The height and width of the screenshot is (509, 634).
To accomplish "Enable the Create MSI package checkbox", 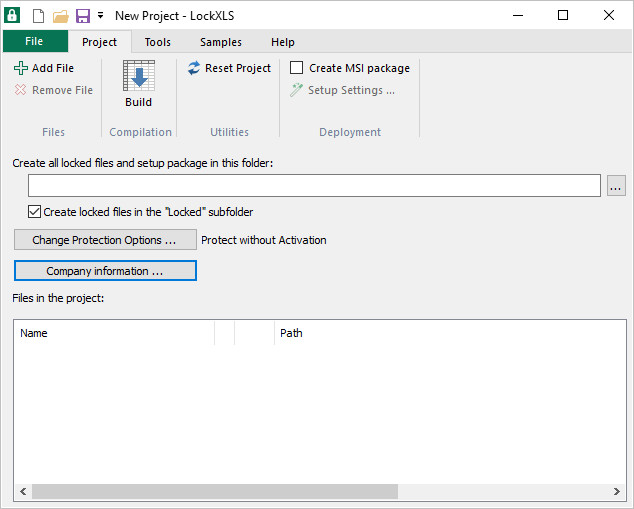I will pyautogui.click(x=296, y=68).
